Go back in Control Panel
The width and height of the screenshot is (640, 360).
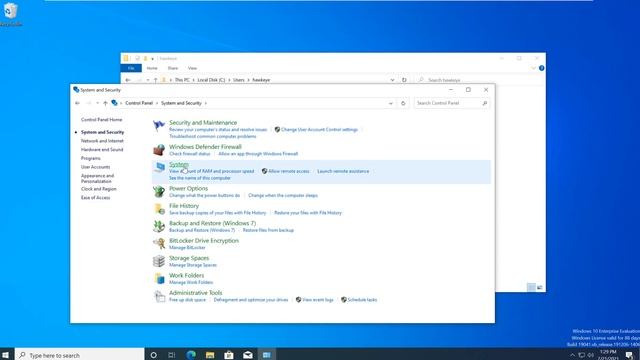coord(78,103)
